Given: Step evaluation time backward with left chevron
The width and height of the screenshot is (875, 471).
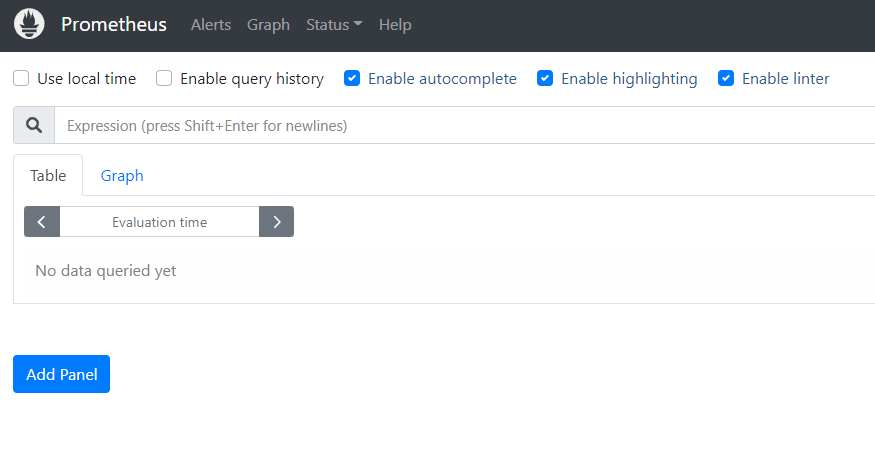Looking at the screenshot, I should [x=42, y=222].
